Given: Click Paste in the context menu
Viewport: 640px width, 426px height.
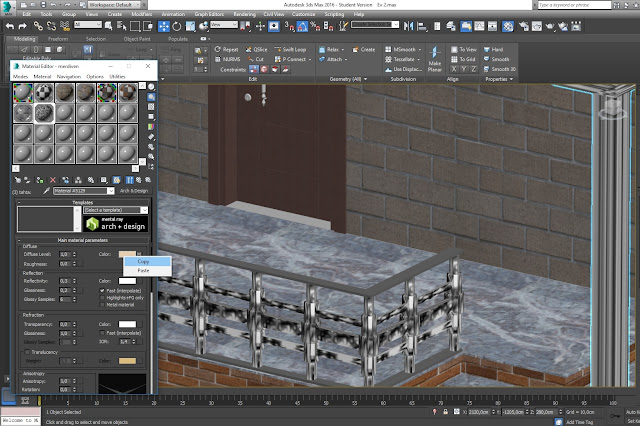Looking at the screenshot, I should [144, 271].
